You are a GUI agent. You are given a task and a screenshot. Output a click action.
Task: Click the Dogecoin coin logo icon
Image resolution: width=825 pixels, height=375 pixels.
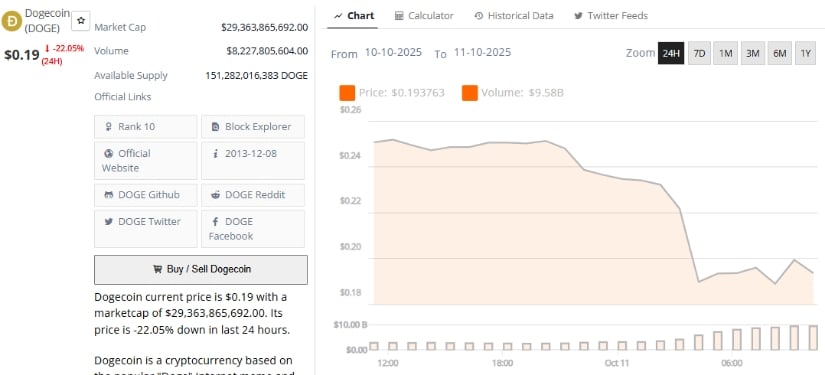point(12,21)
